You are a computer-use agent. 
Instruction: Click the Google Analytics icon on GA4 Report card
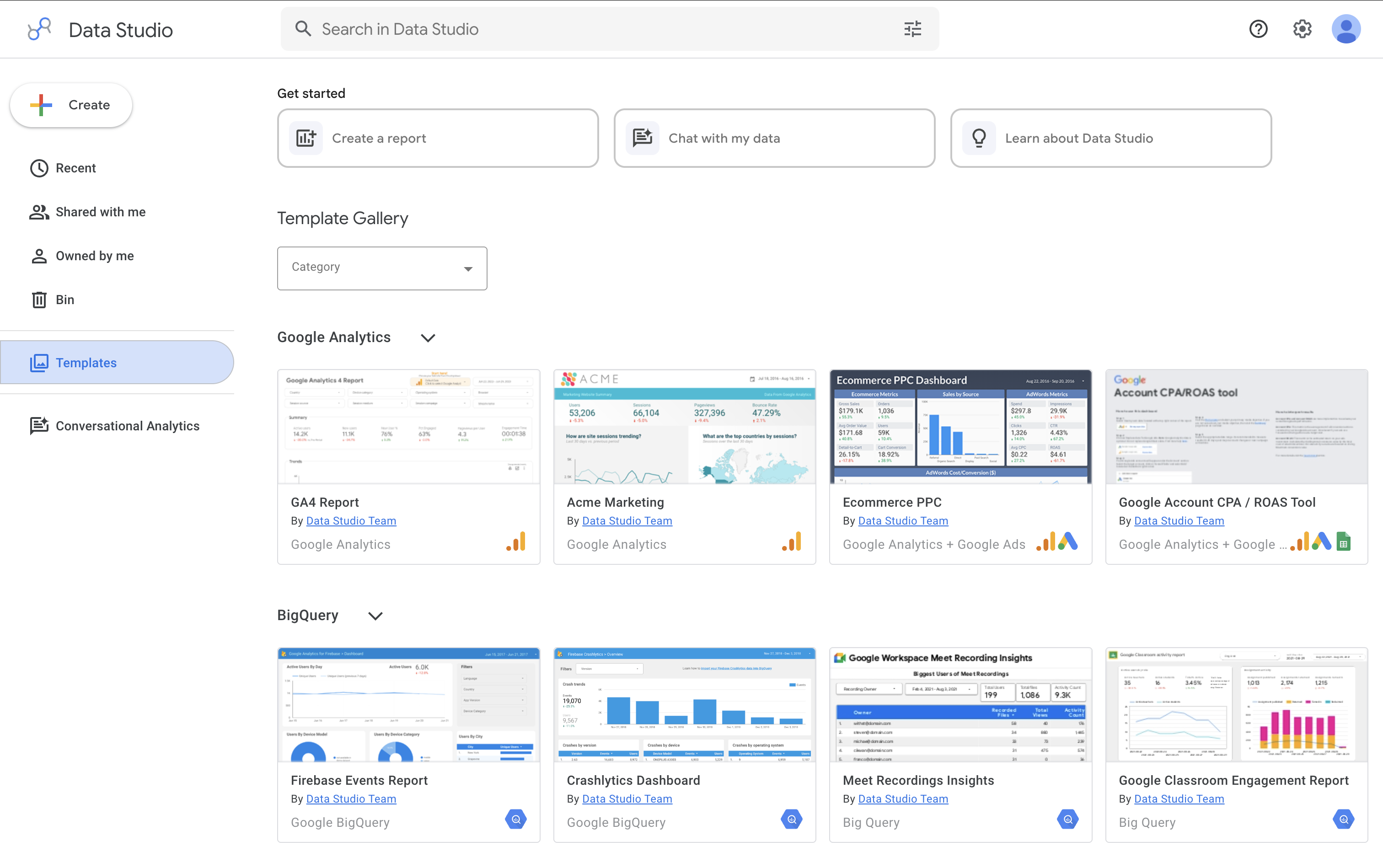click(516, 542)
